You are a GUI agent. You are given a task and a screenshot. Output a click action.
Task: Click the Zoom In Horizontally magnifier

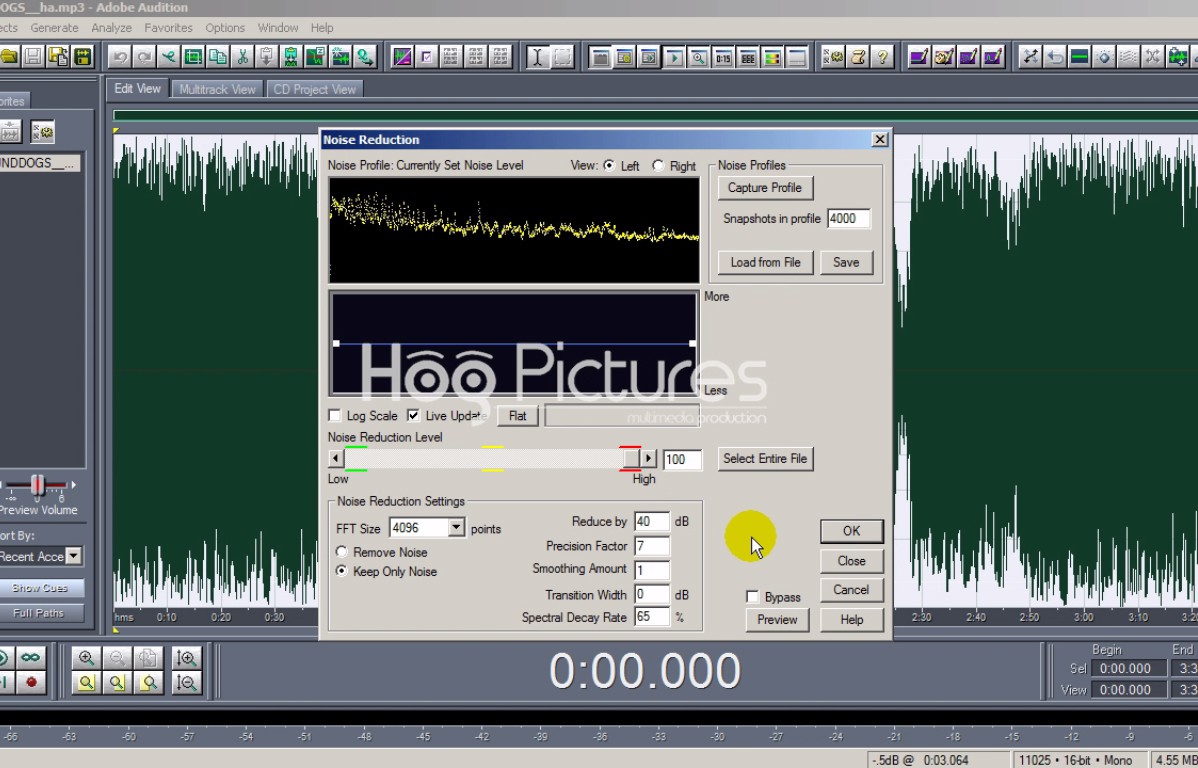(x=86, y=657)
